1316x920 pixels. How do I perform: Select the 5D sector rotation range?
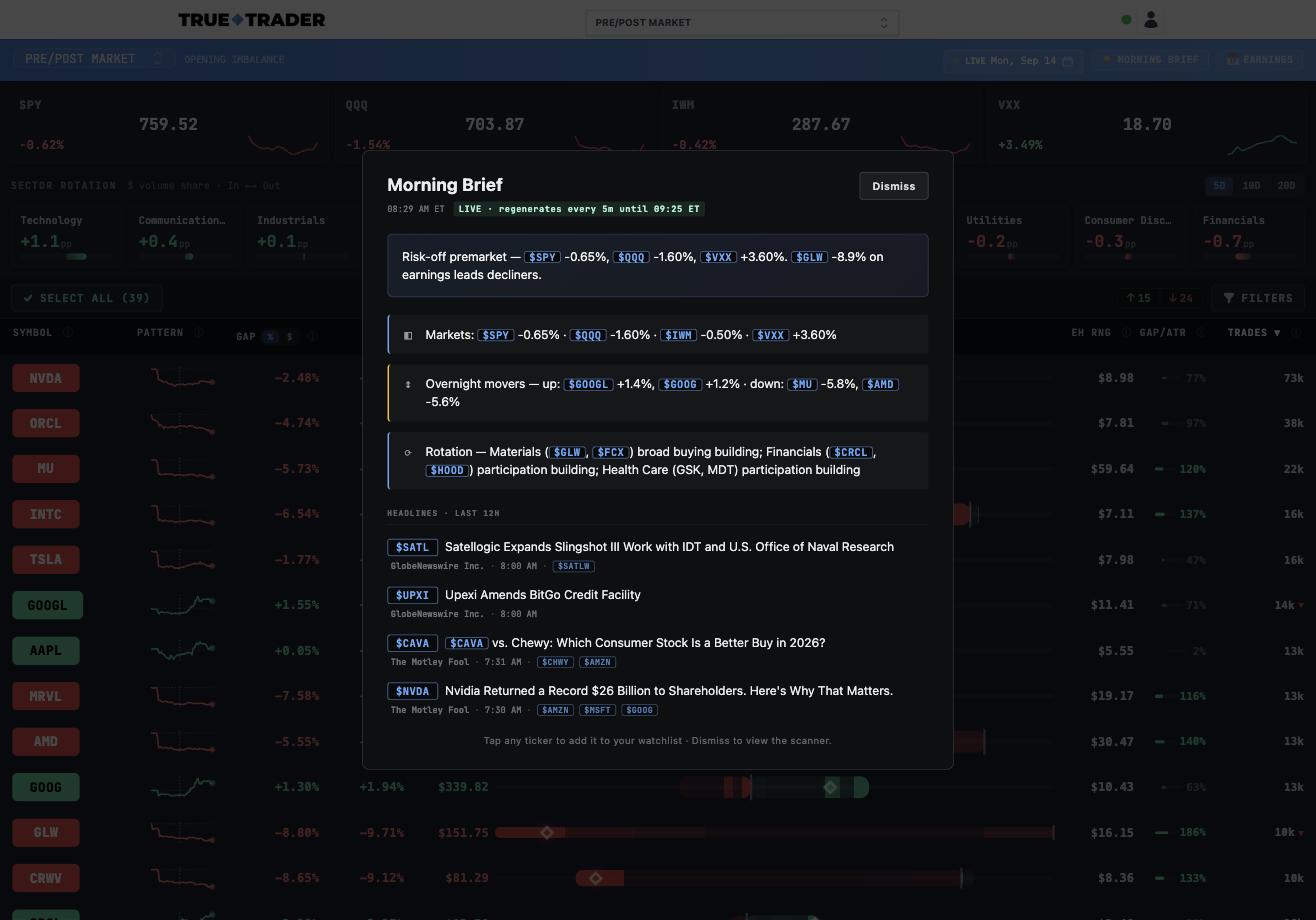coord(1219,185)
